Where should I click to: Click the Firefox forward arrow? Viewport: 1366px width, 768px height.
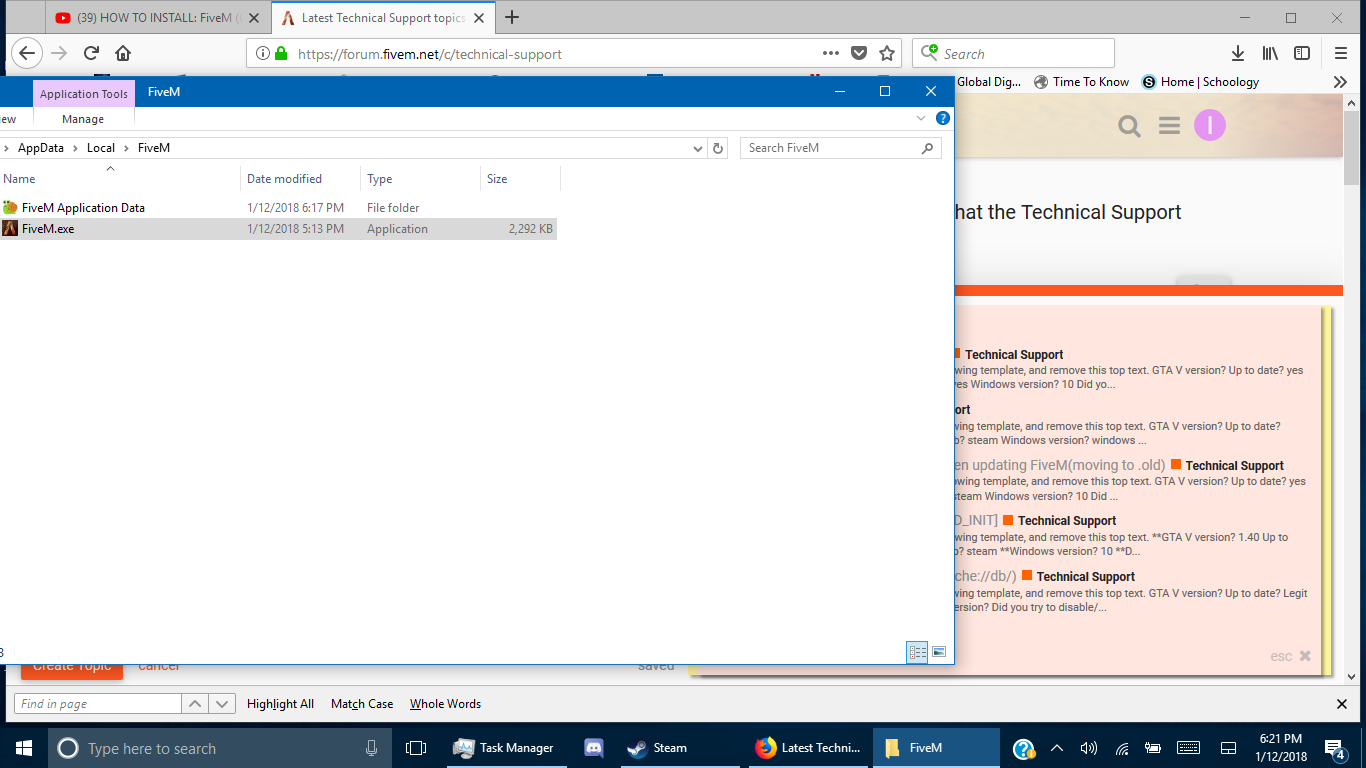(x=59, y=54)
